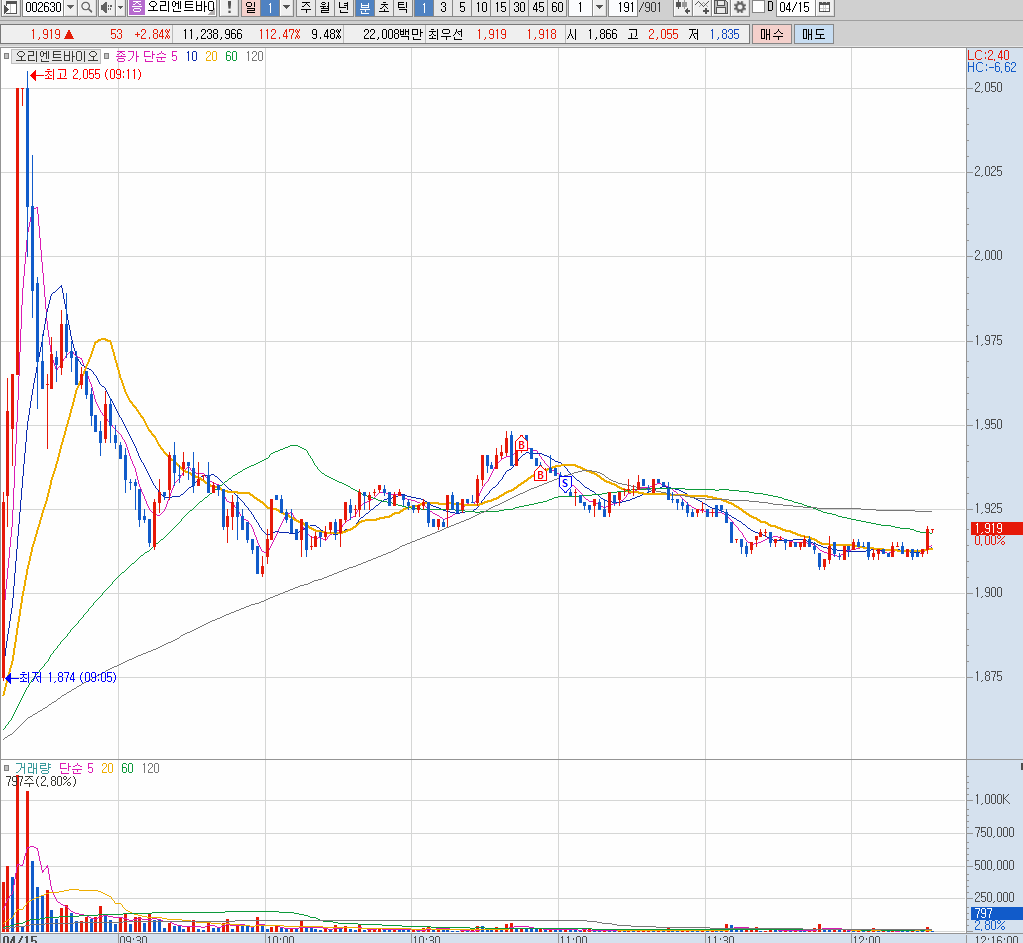Image resolution: width=1023 pixels, height=943 pixels.
Task: Expand the interval dropdown after 60
Action: tap(599, 8)
